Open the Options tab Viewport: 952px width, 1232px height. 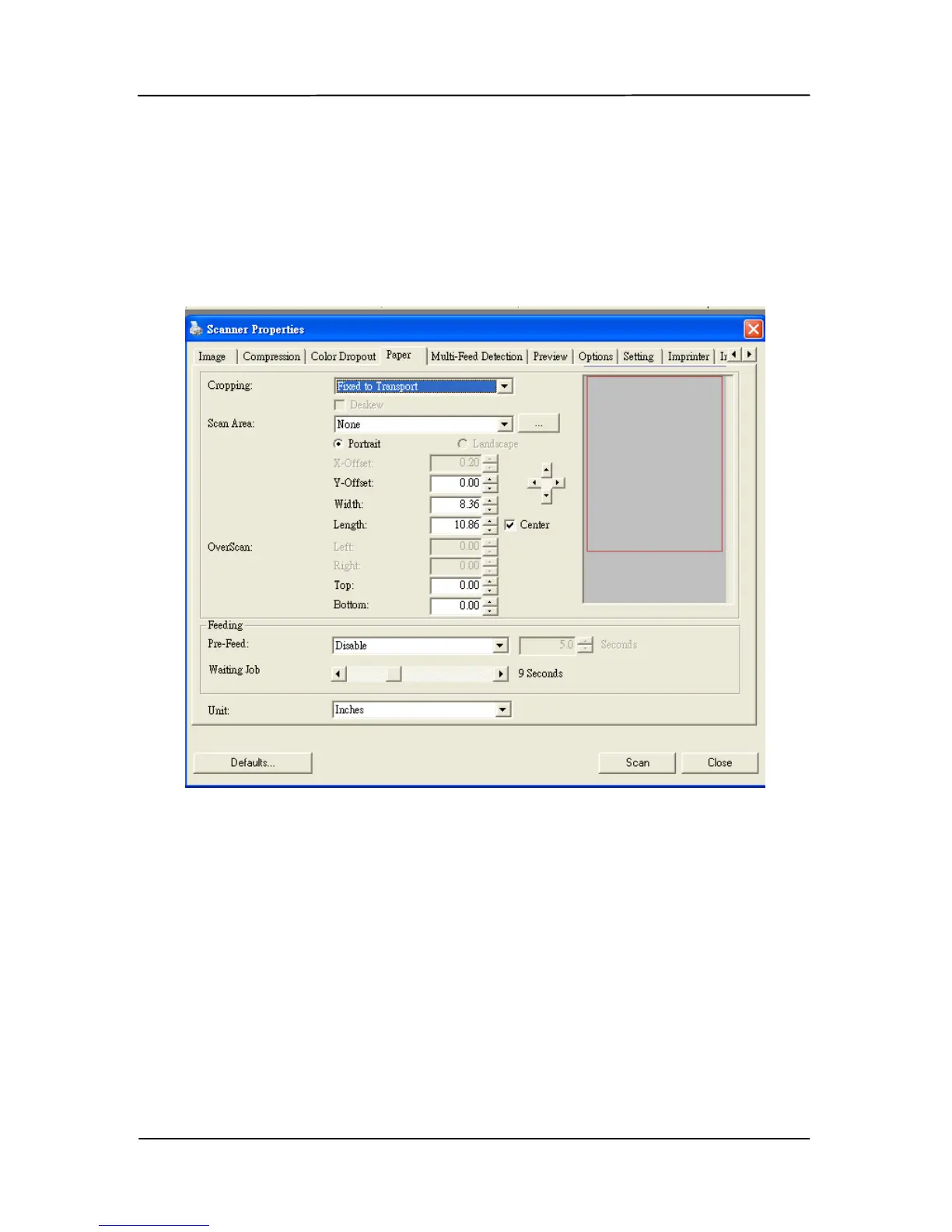[x=596, y=356]
